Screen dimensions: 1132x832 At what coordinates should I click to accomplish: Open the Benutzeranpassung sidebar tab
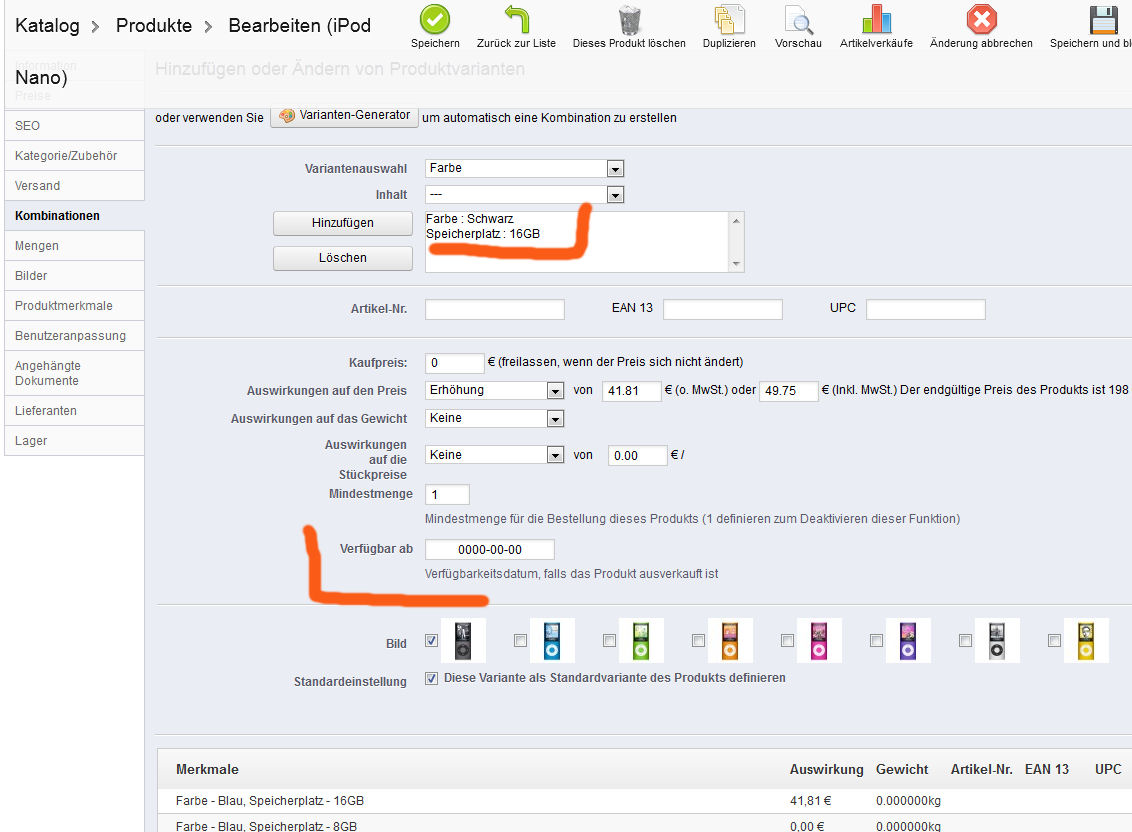tap(74, 336)
